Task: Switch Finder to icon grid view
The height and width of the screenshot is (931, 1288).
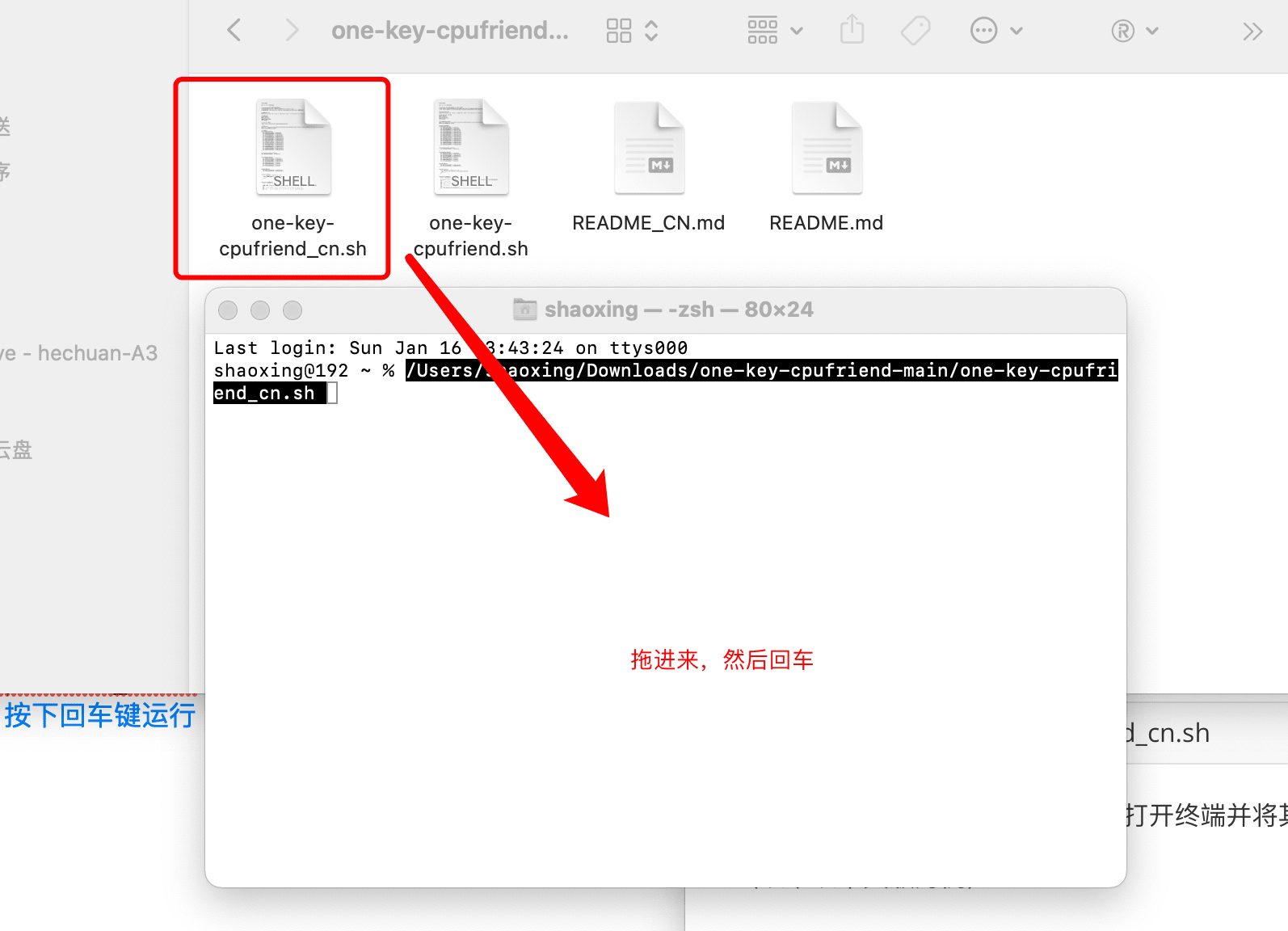Action: tap(619, 31)
